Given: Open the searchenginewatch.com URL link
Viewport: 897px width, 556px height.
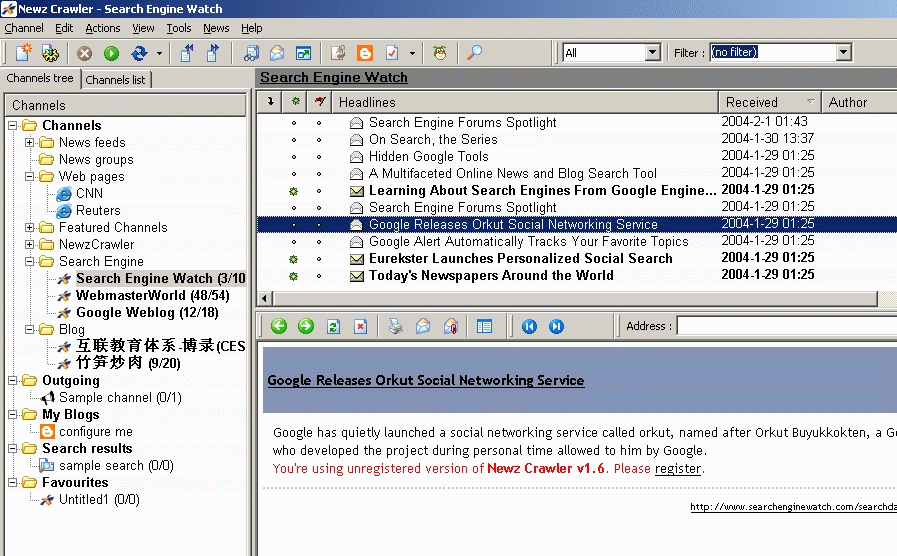Looking at the screenshot, I should (x=793, y=507).
